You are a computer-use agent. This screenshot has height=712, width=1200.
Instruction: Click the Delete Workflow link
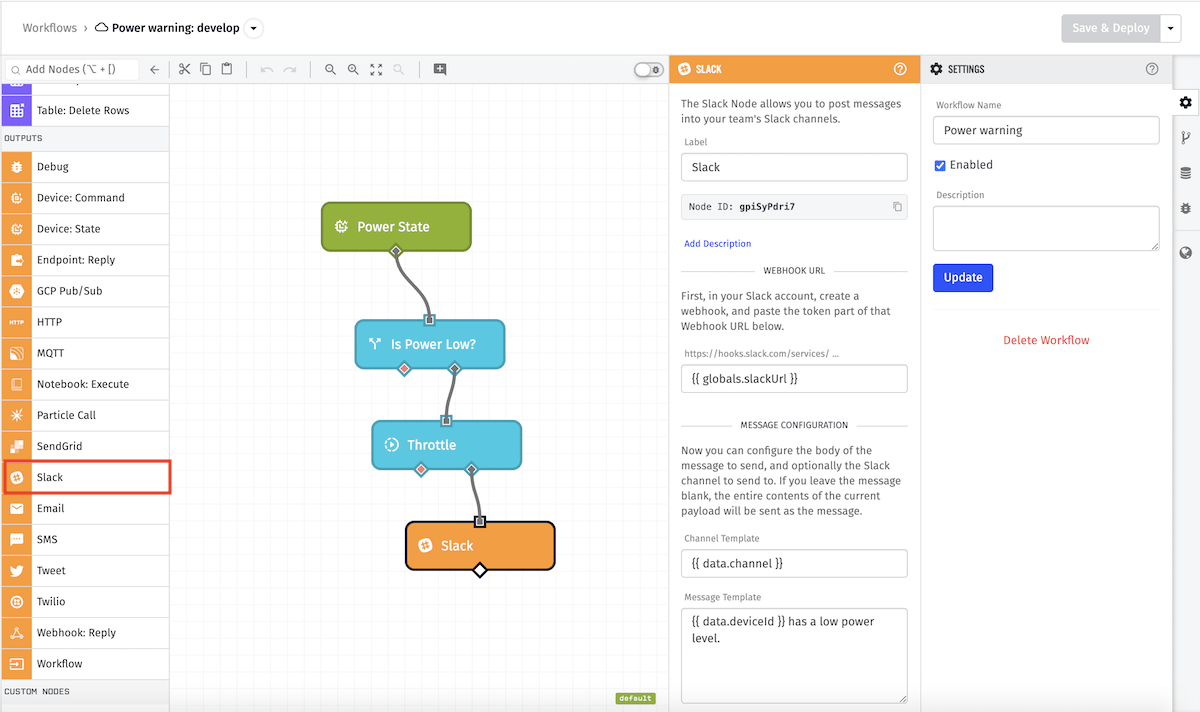point(1046,340)
